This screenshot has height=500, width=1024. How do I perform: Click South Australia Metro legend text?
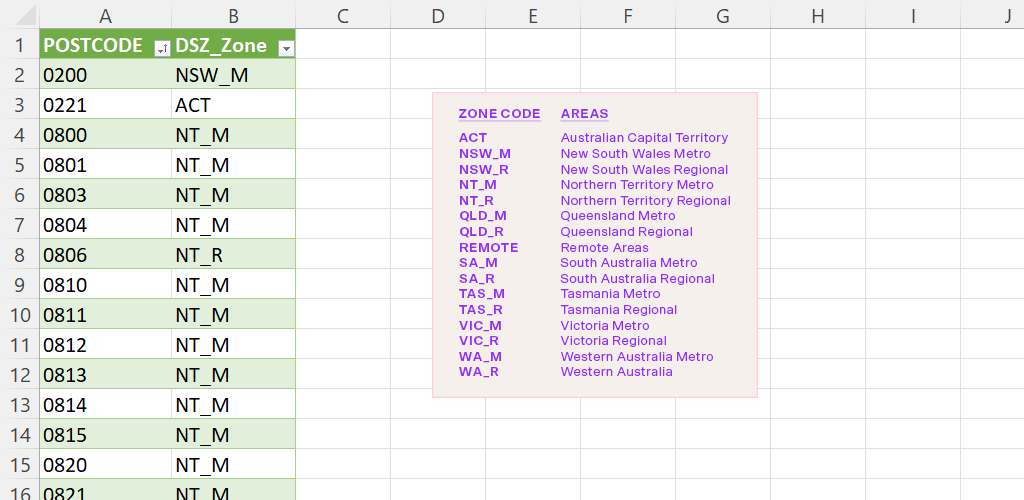[x=629, y=263]
